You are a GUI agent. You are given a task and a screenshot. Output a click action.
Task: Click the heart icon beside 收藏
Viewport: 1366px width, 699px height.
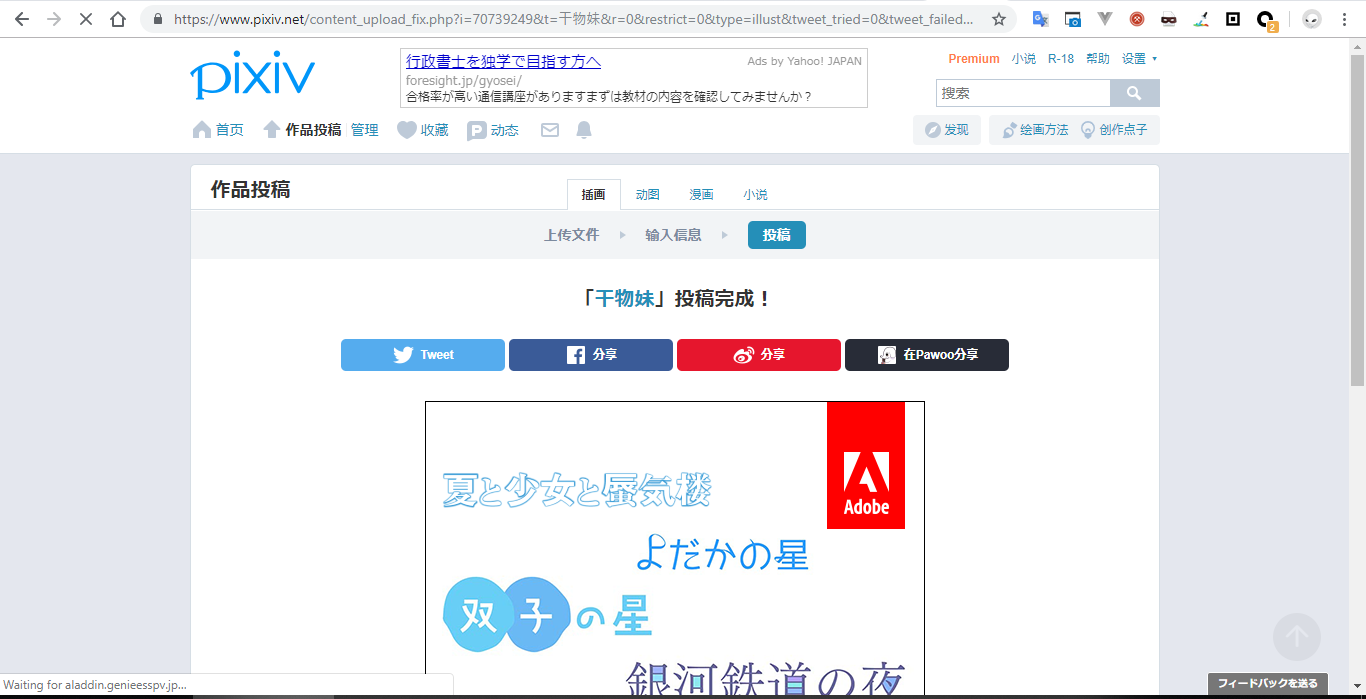pos(406,130)
